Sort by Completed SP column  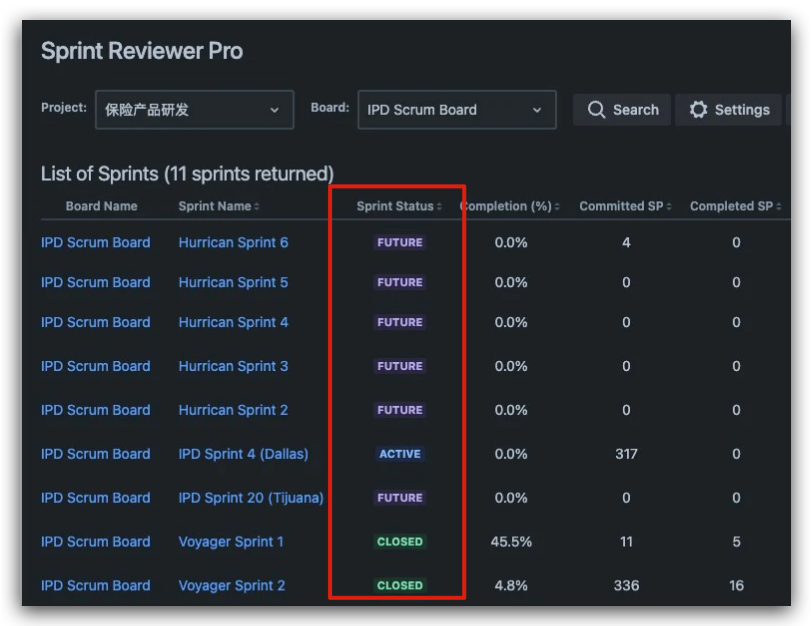(735, 206)
